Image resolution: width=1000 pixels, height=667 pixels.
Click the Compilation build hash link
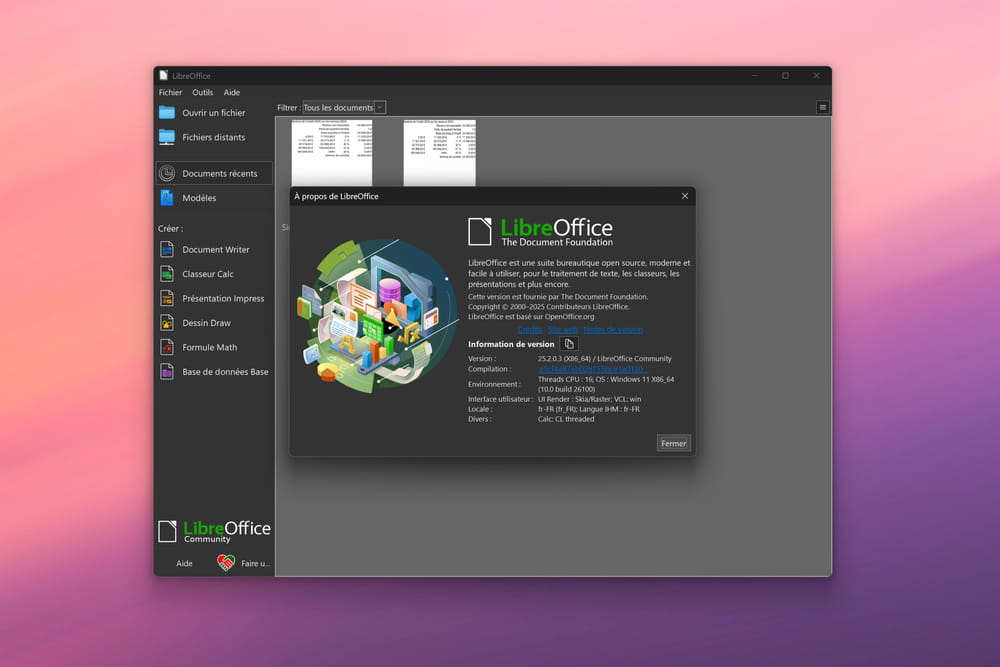point(592,369)
